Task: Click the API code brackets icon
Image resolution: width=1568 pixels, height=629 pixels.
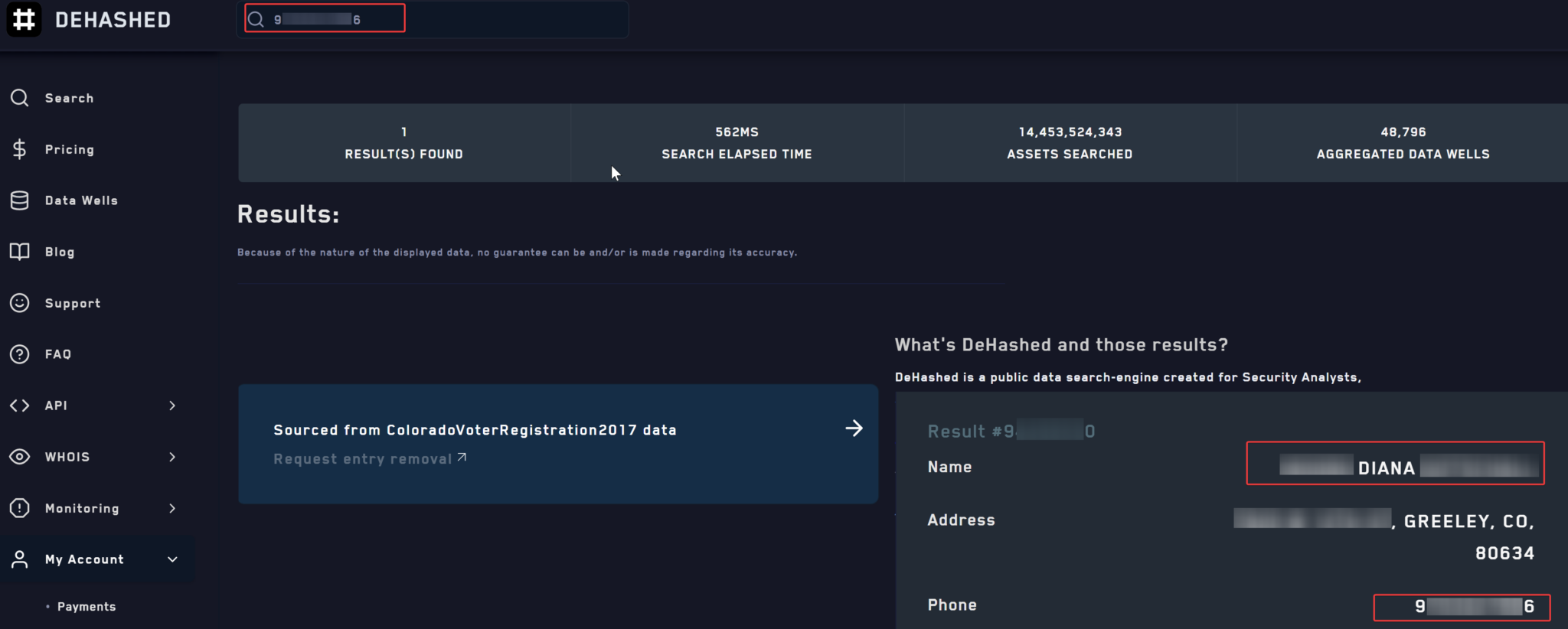Action: point(20,406)
